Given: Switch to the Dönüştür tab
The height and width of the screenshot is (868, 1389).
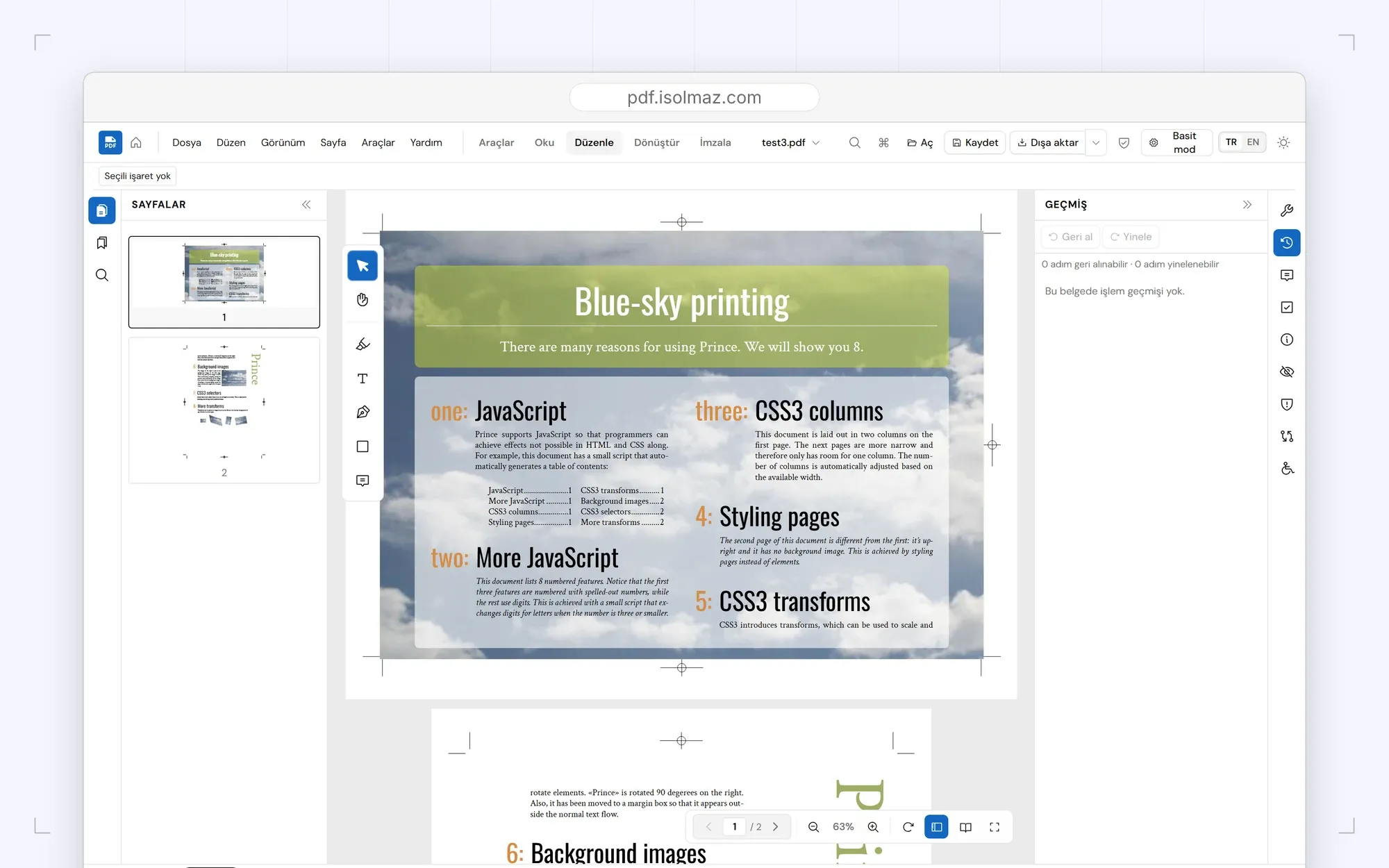Looking at the screenshot, I should pyautogui.click(x=656, y=142).
